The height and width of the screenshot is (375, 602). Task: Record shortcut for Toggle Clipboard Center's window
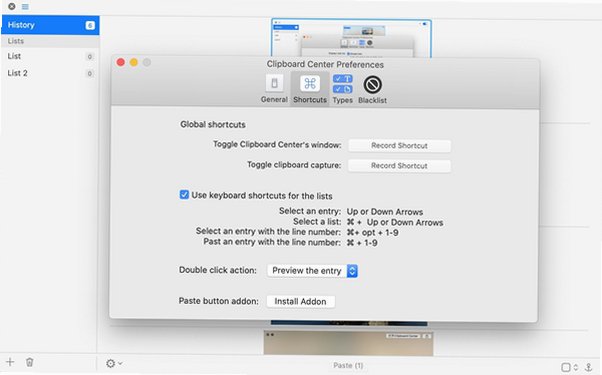399,146
